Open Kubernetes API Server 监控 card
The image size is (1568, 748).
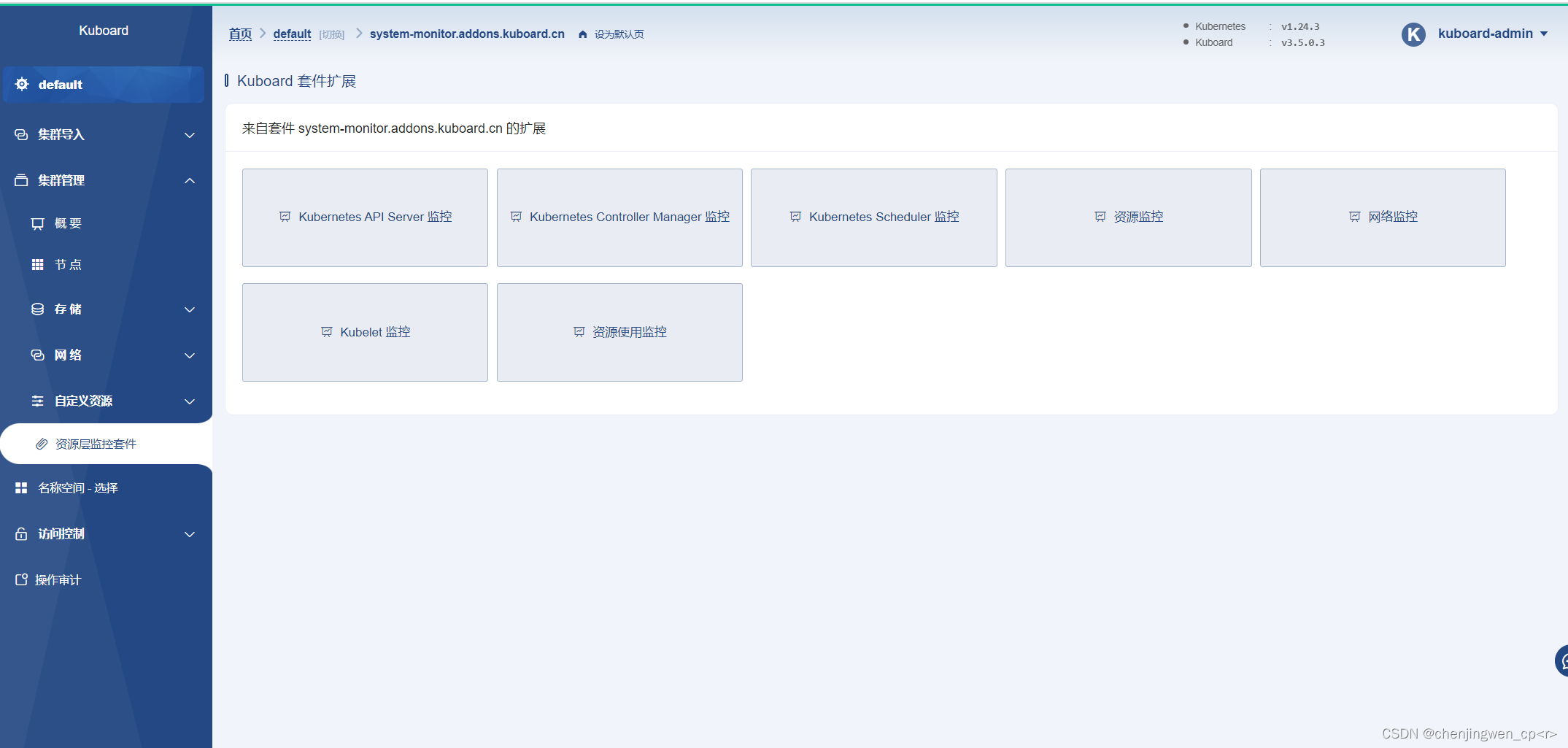[x=365, y=217]
